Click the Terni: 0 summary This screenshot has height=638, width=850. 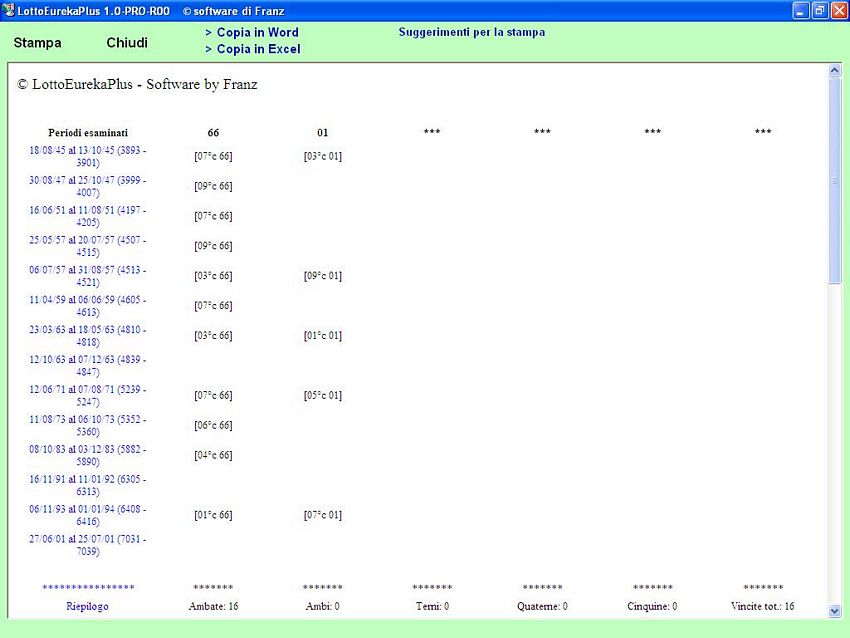click(433, 607)
